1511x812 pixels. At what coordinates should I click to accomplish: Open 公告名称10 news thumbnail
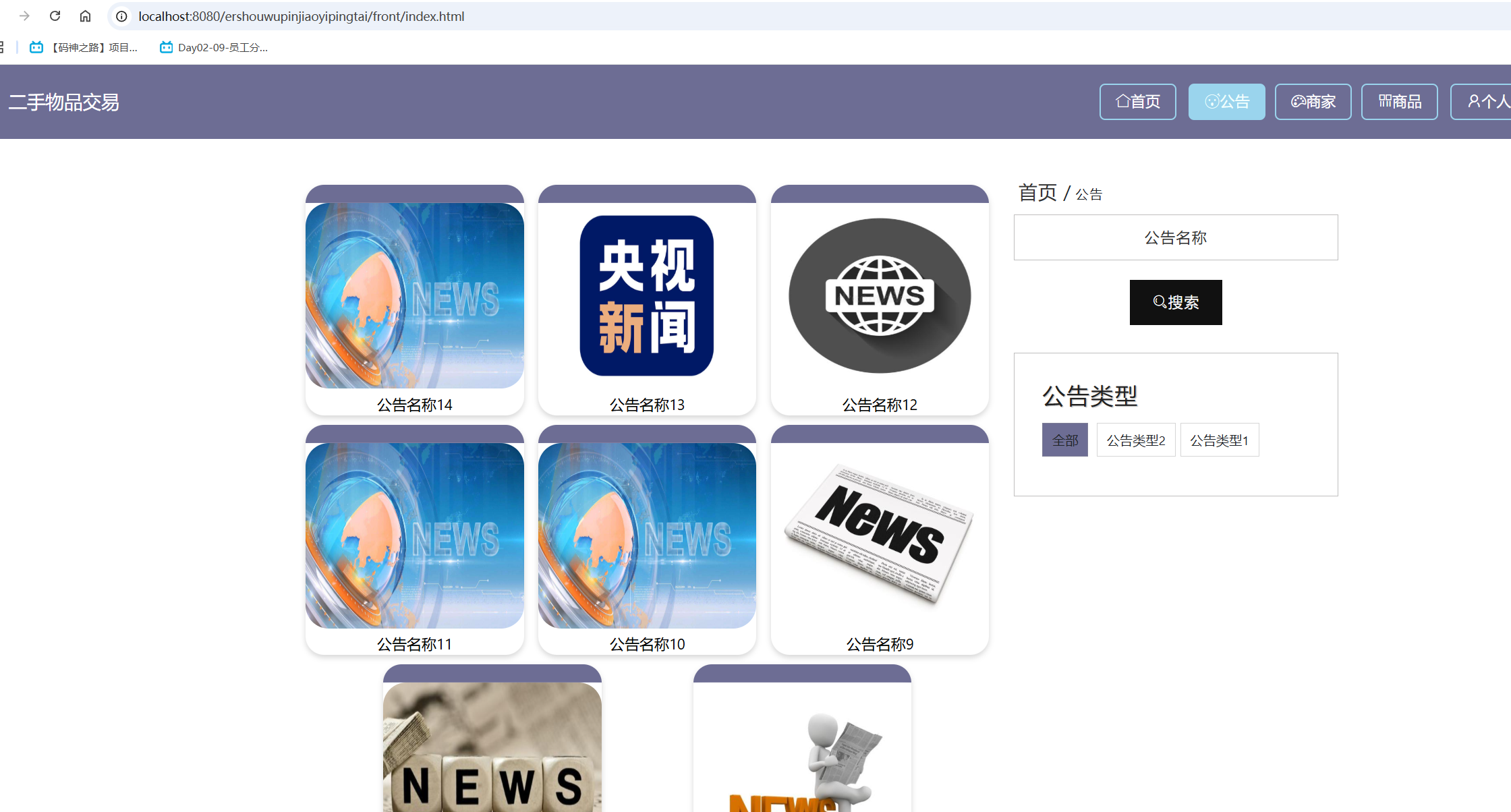point(647,535)
